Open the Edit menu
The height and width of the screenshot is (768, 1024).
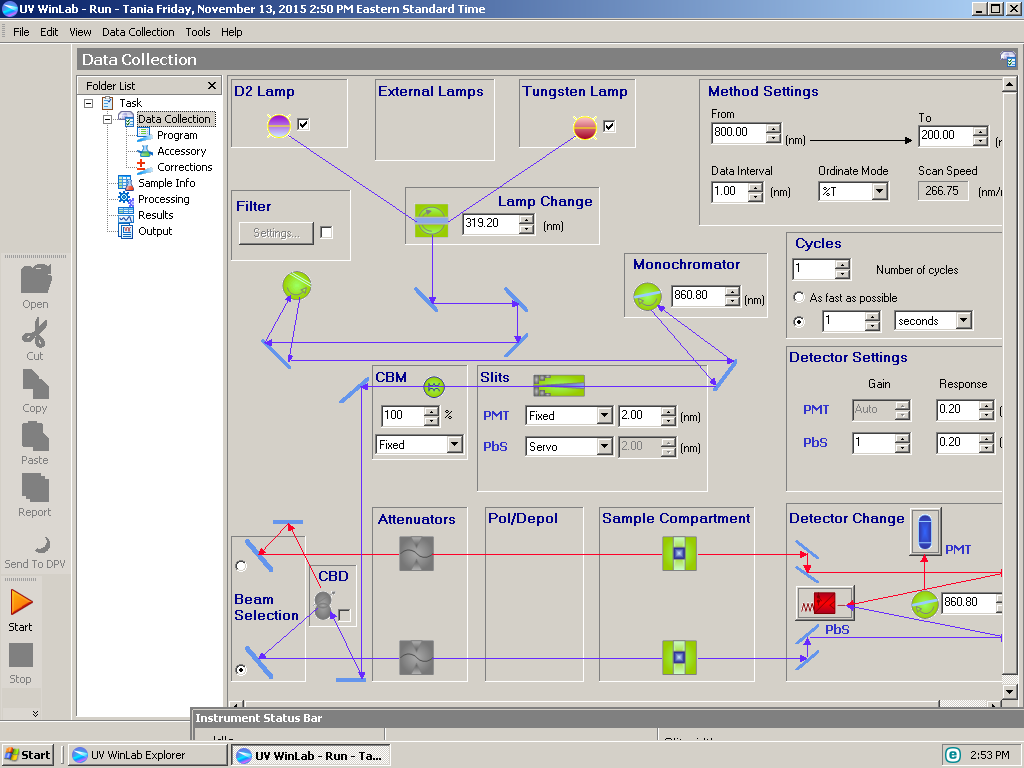coord(49,32)
